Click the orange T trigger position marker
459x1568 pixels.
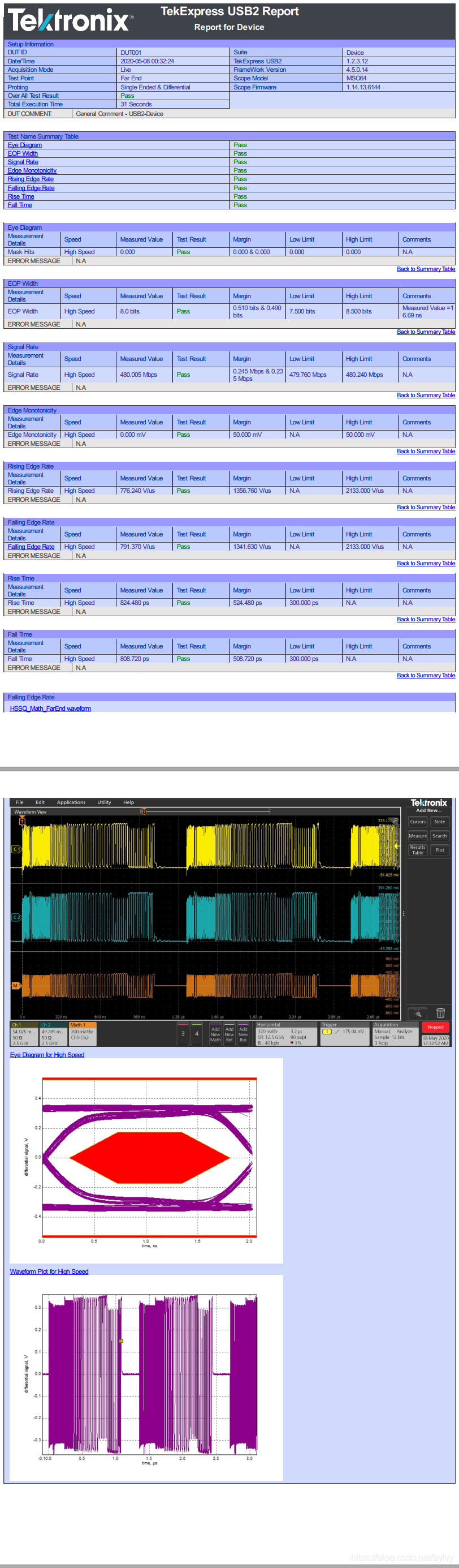point(22,821)
